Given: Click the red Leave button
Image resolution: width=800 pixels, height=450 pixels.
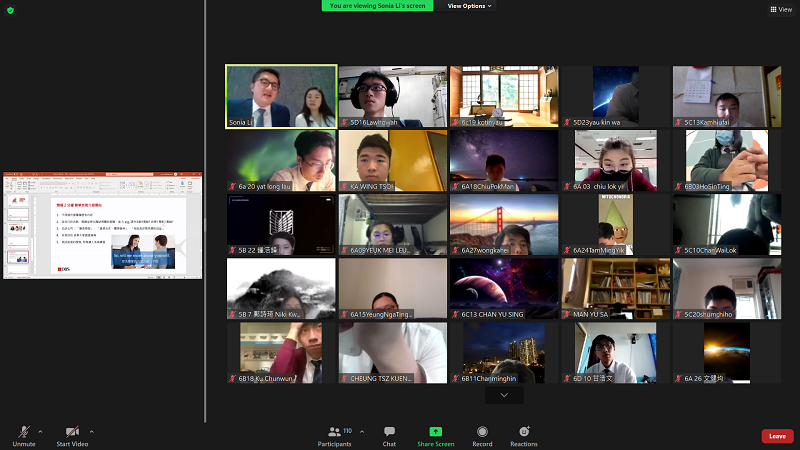Looking at the screenshot, I should click(x=777, y=436).
